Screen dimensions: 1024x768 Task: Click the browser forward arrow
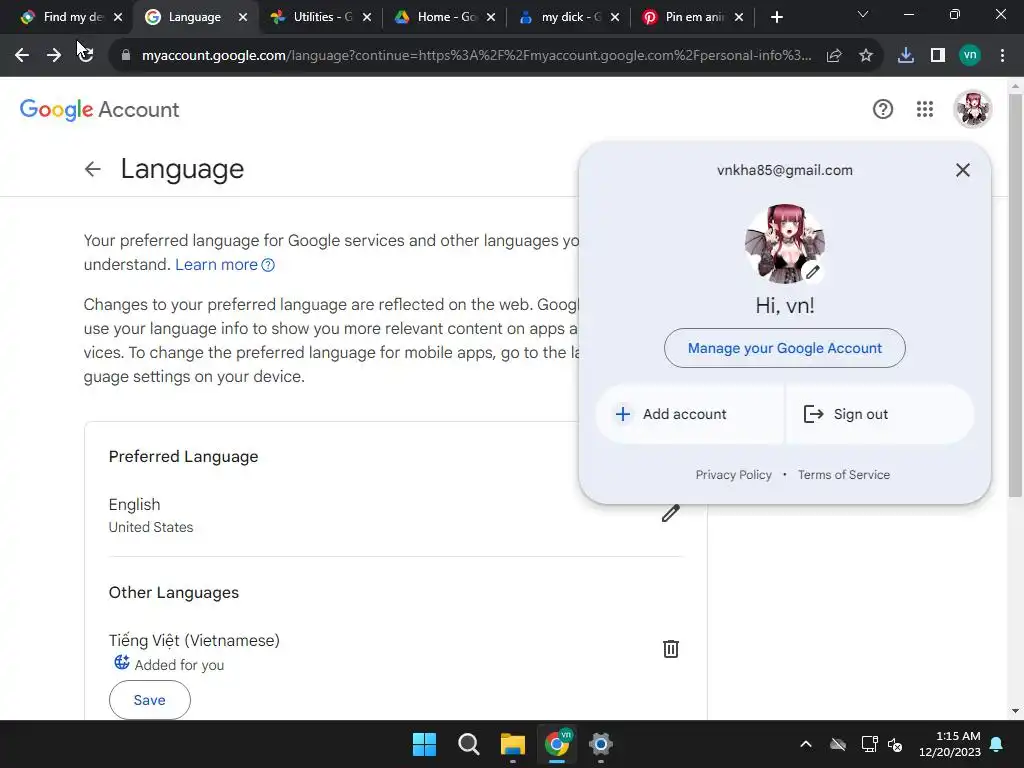tap(54, 56)
